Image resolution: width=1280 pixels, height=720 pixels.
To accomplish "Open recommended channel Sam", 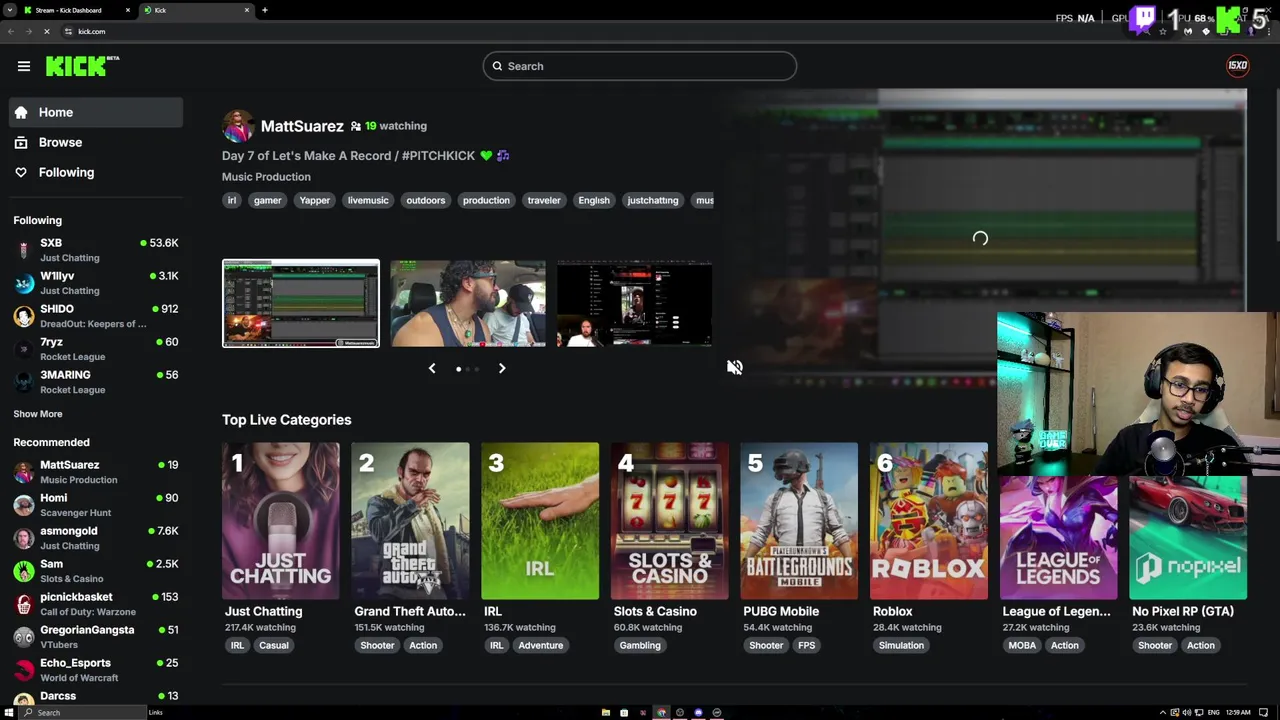I will click(96, 571).
